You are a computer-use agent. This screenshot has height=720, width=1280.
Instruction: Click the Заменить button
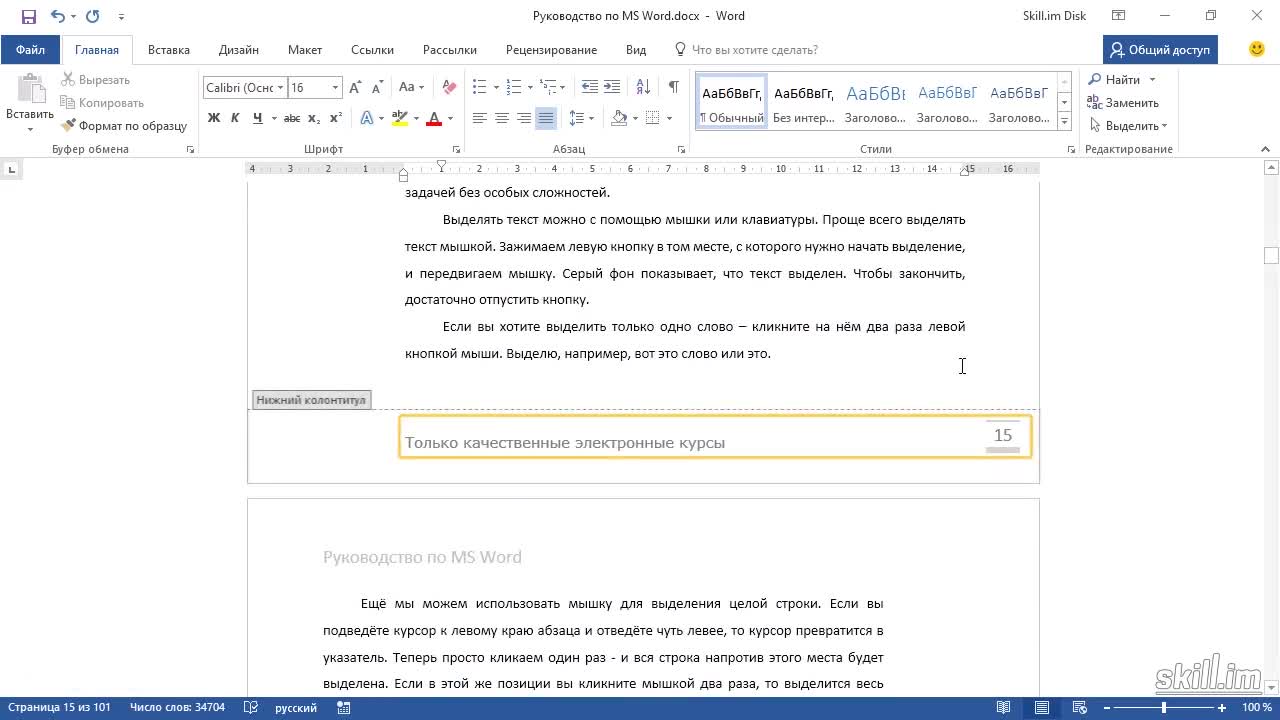click(x=1123, y=103)
